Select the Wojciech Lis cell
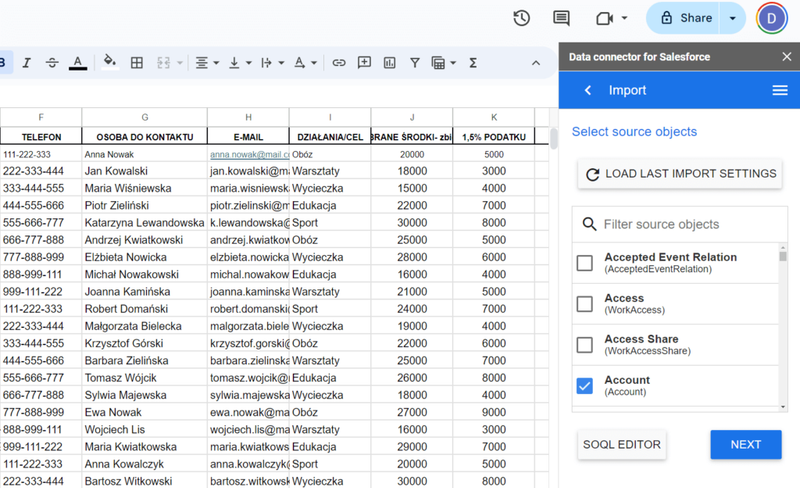The width and height of the screenshot is (800, 488). 144,429
